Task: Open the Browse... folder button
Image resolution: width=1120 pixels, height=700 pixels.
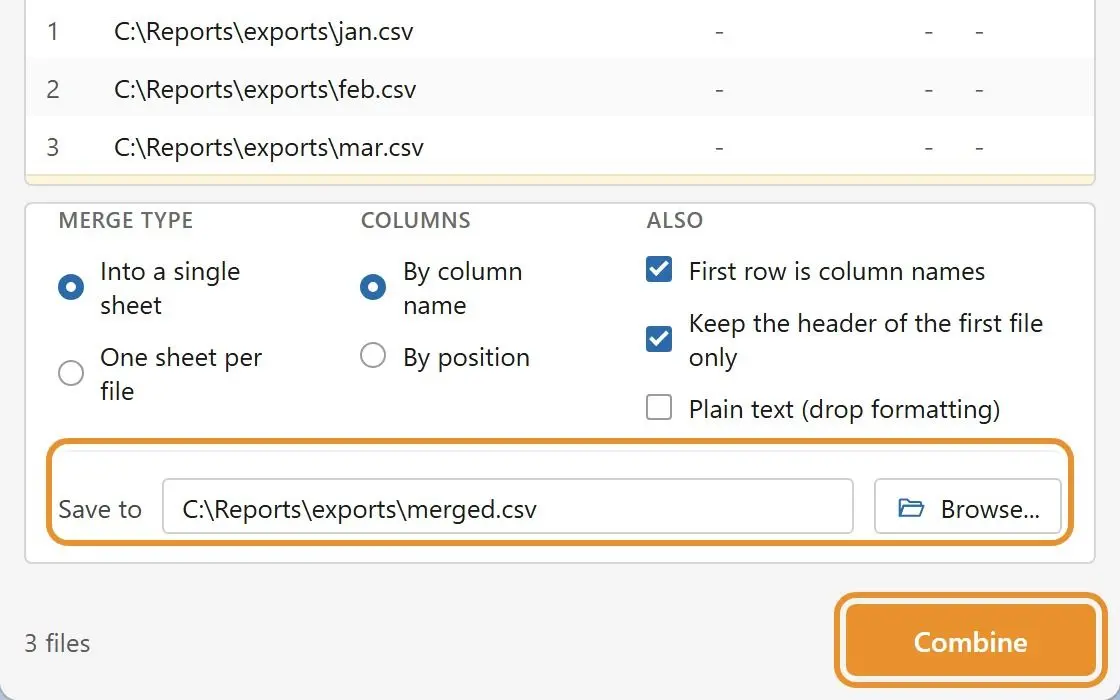Action: point(968,506)
